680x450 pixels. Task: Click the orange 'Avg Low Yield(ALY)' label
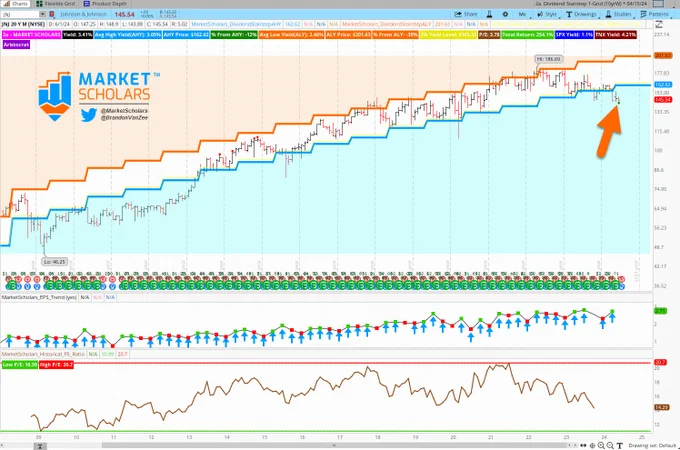[x=291, y=35]
